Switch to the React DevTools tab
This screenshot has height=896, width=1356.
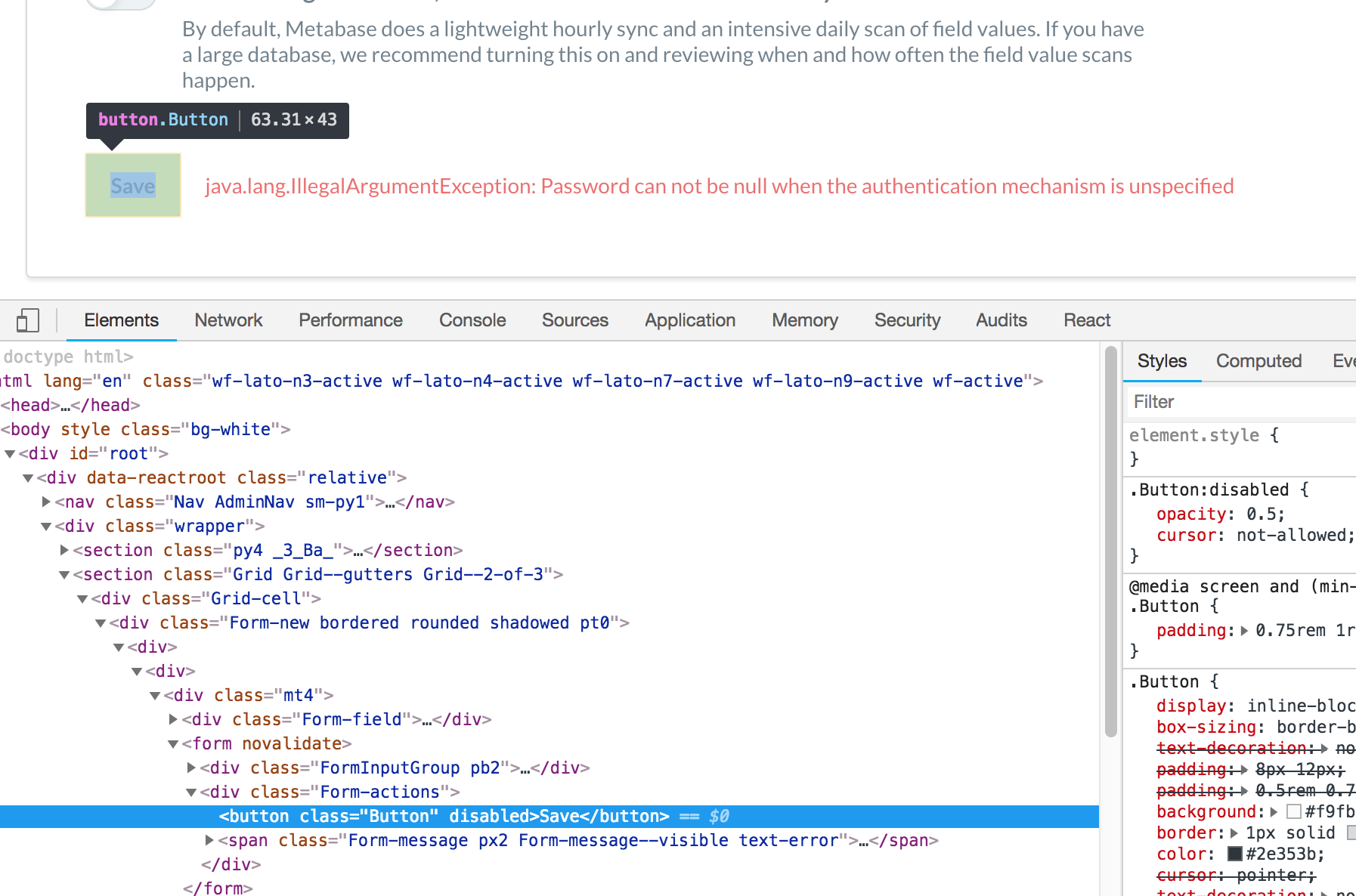click(1086, 320)
